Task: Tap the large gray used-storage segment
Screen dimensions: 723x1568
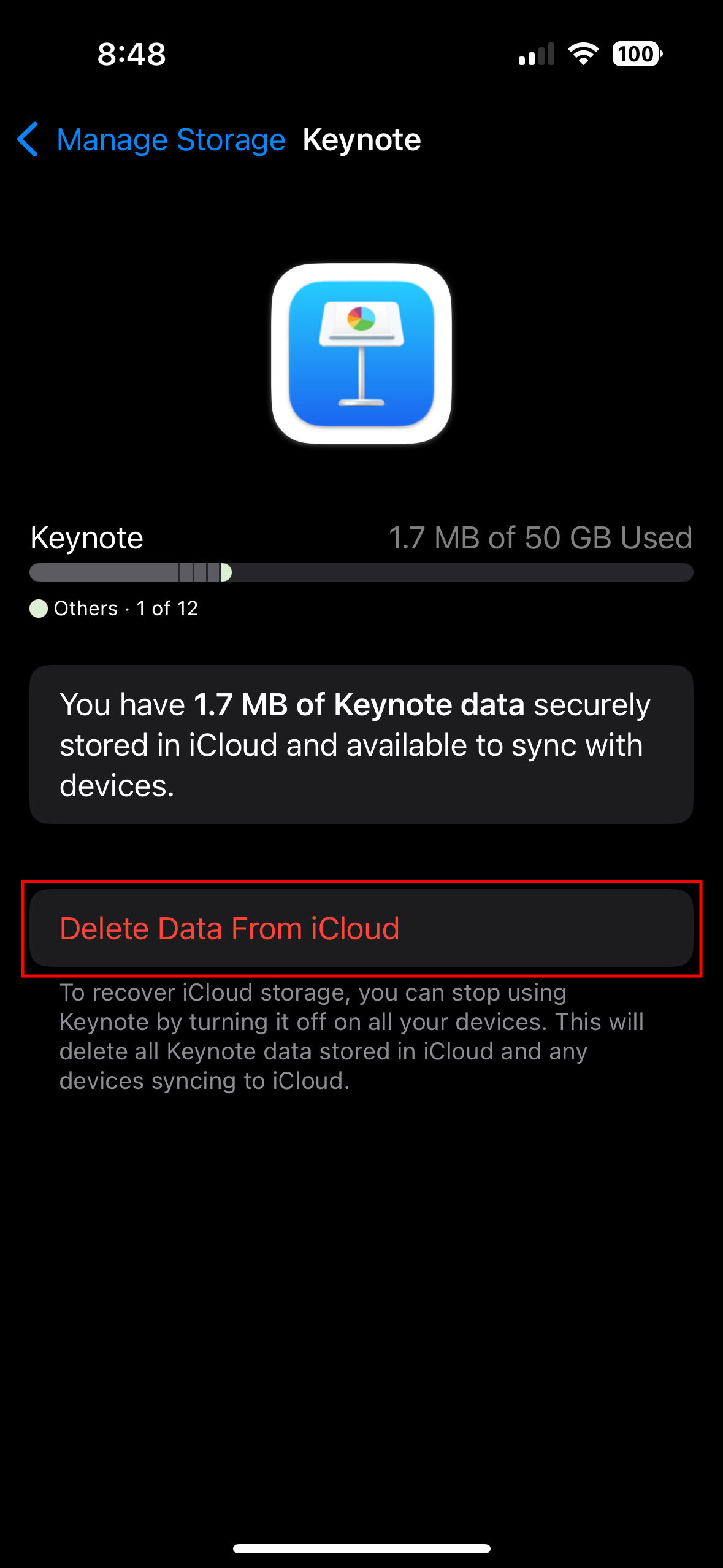Action: 104,572
